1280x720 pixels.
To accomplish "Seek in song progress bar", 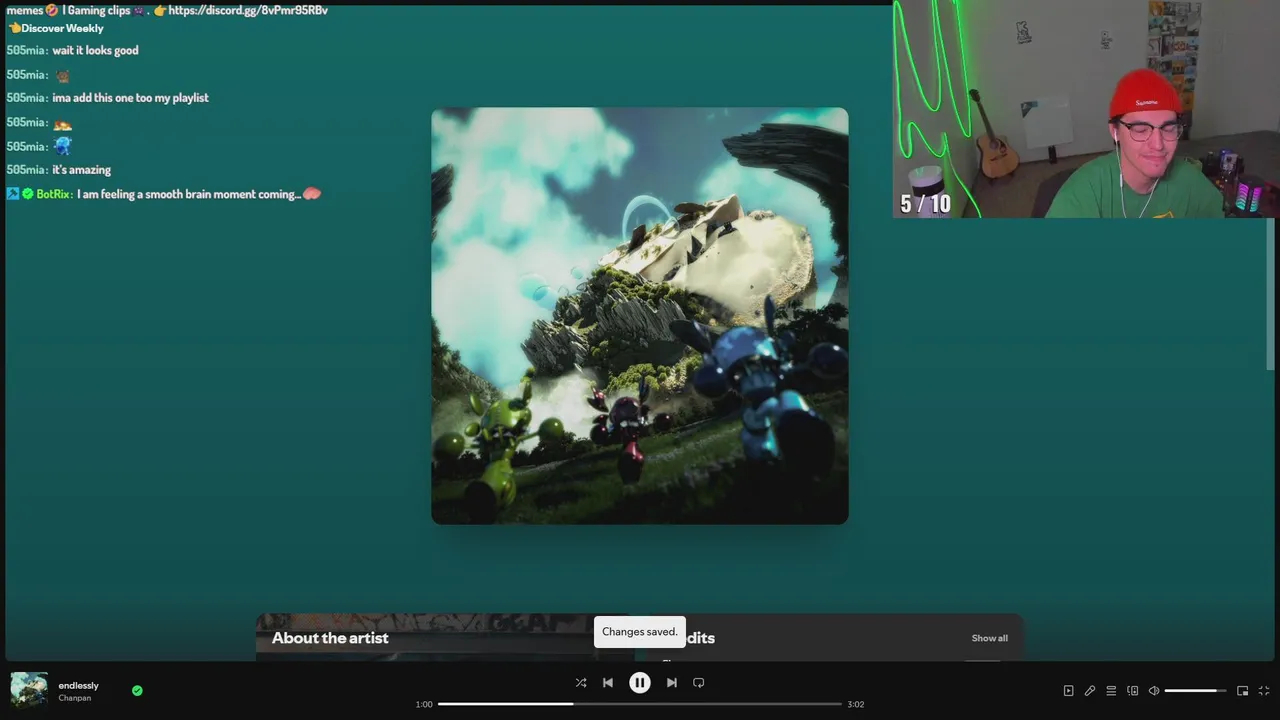I will coord(640,704).
